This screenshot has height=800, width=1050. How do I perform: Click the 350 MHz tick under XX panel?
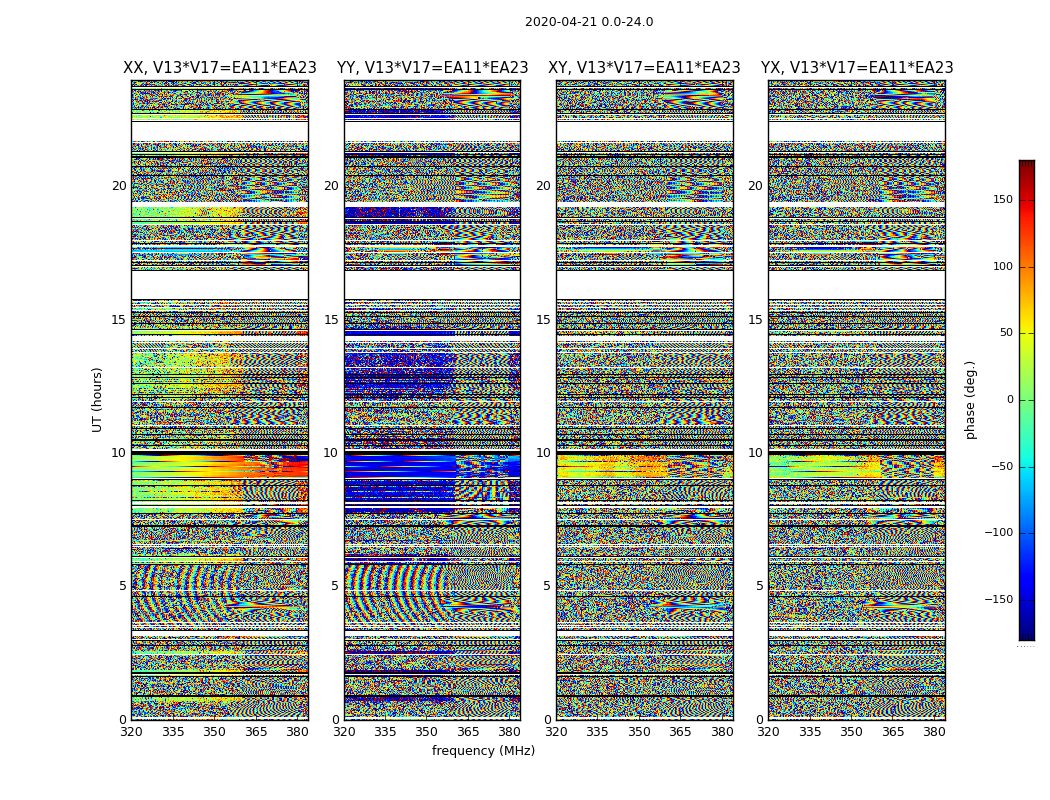coord(214,732)
